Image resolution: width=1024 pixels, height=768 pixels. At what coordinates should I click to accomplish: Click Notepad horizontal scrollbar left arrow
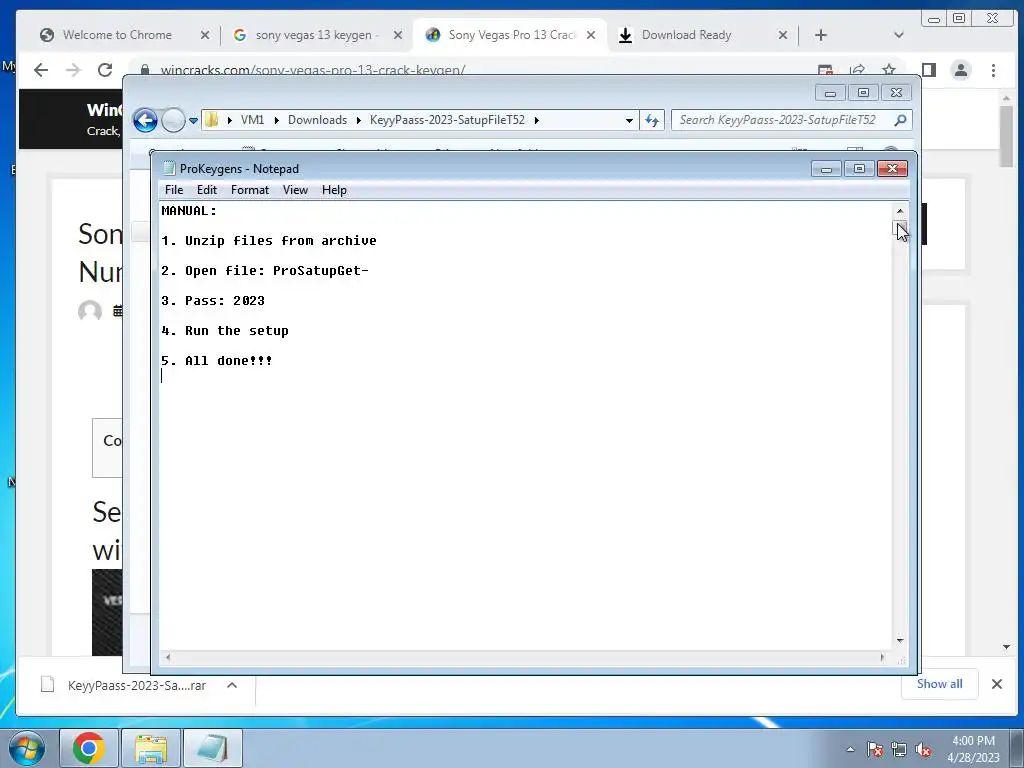pos(168,658)
